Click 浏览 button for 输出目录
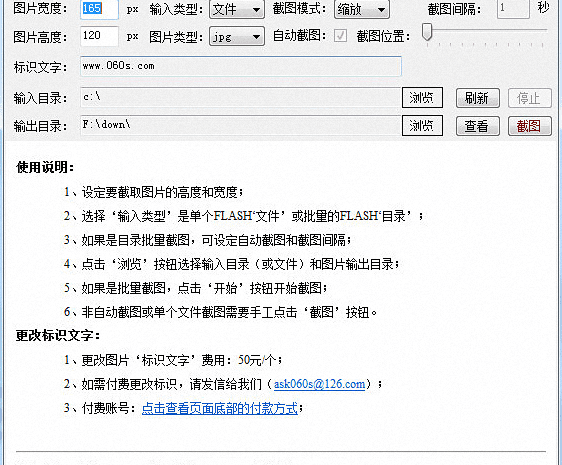 [422, 125]
